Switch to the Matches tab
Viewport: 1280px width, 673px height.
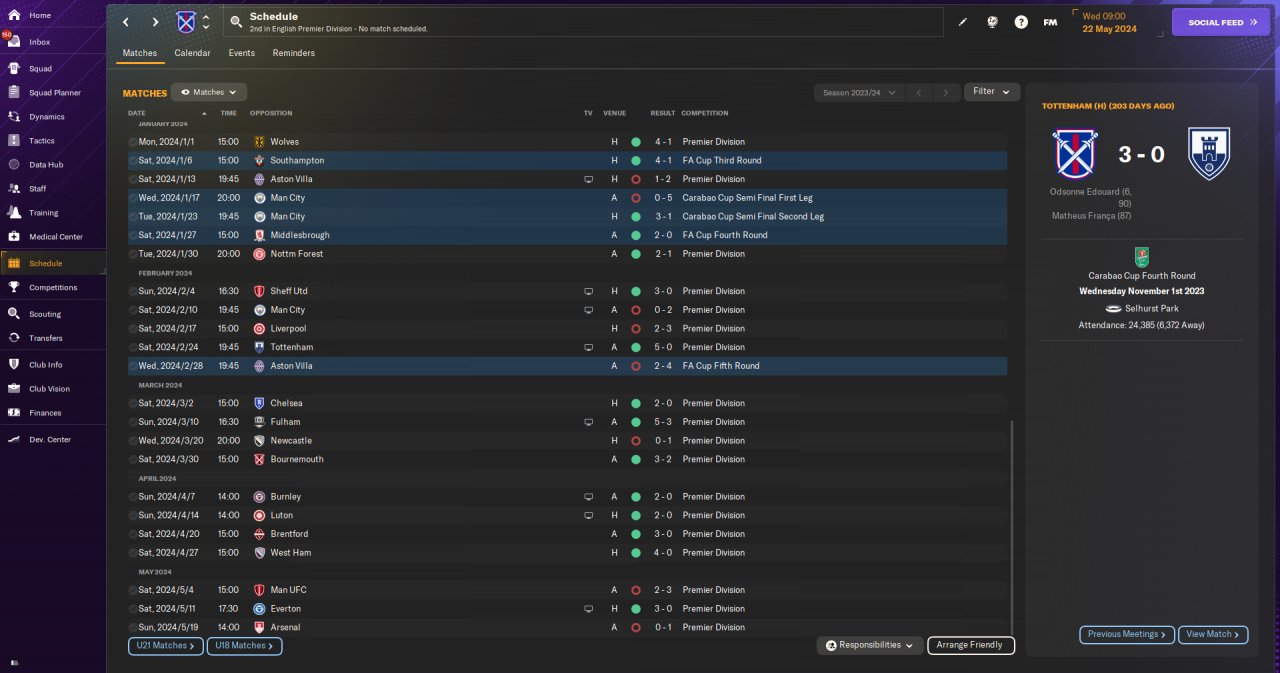(x=140, y=53)
